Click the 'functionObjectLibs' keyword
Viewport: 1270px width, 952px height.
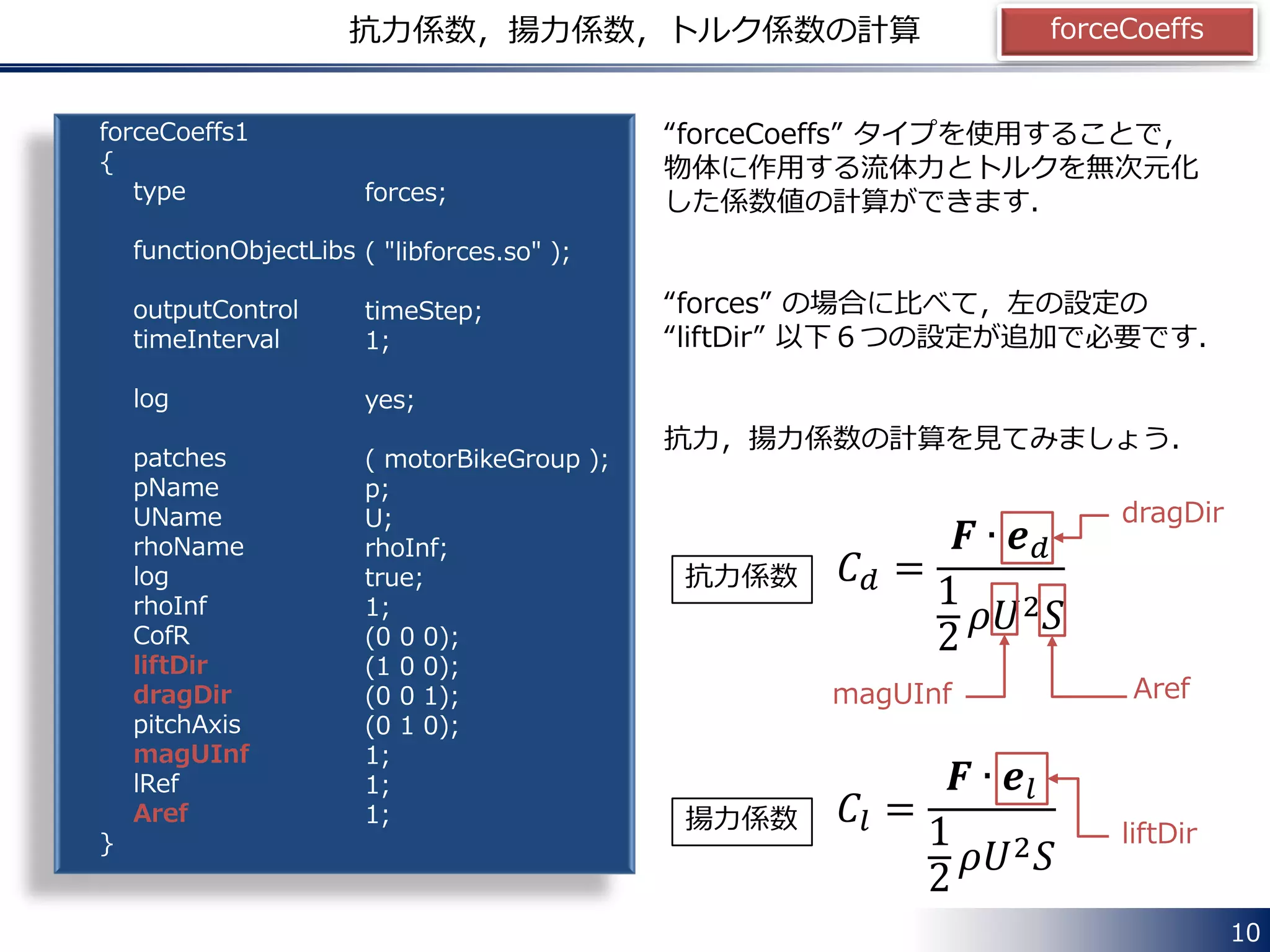[x=244, y=251]
